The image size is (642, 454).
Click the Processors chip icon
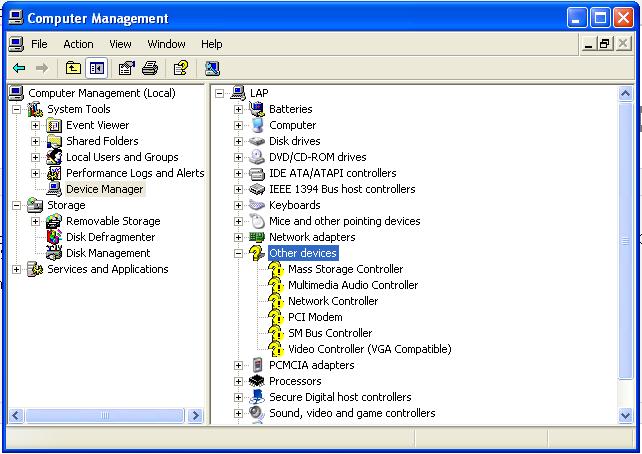coord(257,381)
